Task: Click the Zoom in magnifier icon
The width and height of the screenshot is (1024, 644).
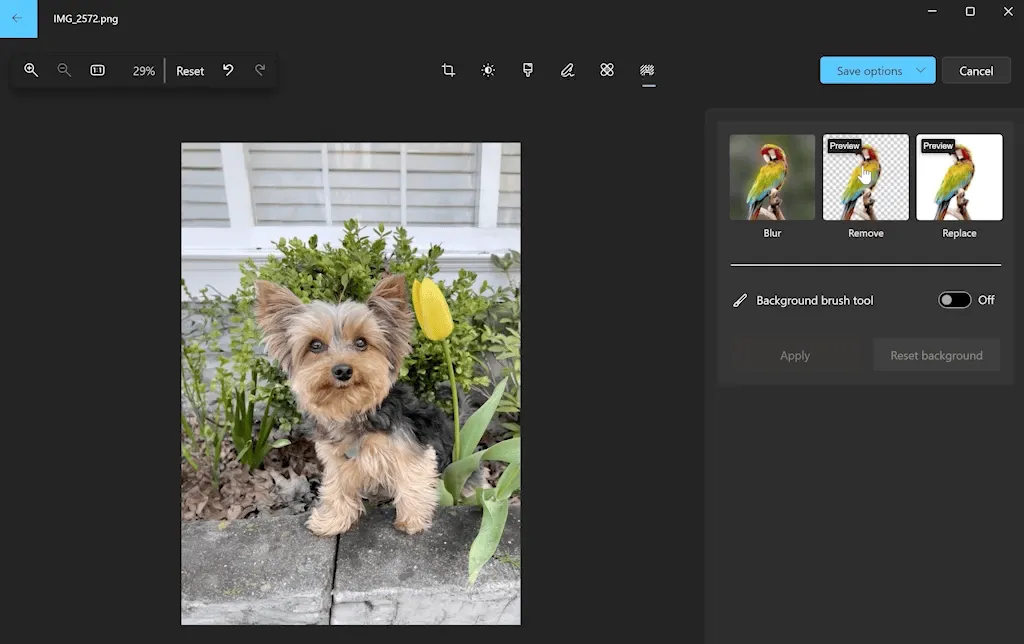Action: [31, 70]
